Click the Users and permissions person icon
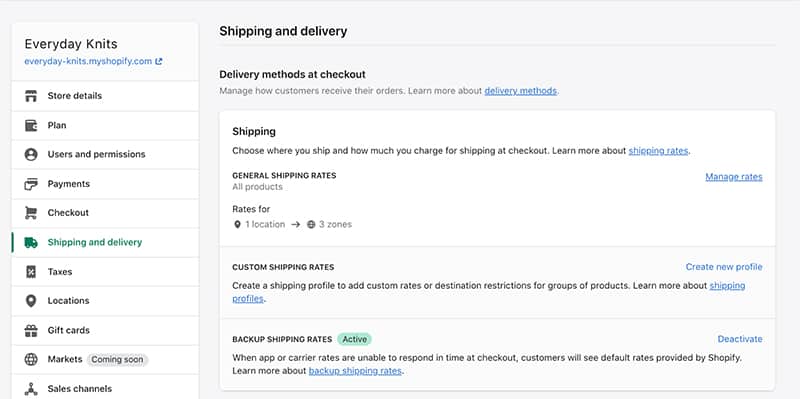The height and width of the screenshot is (399, 800). pos(31,155)
